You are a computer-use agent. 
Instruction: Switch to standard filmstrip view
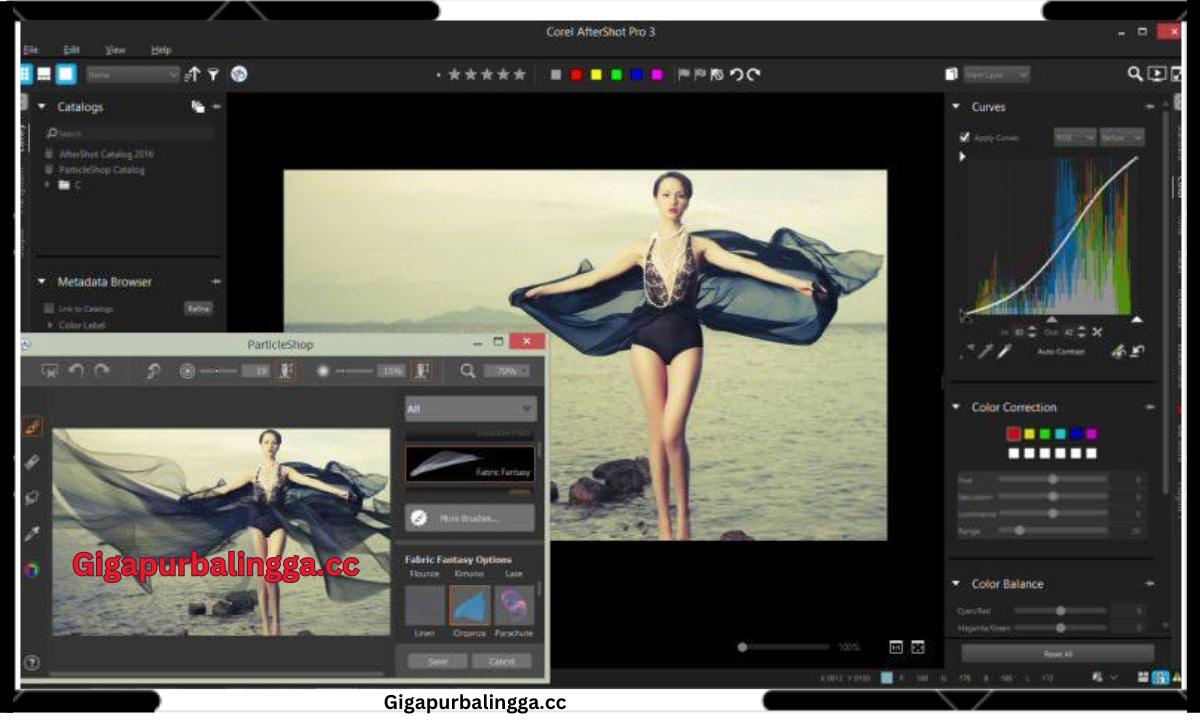pos(44,74)
